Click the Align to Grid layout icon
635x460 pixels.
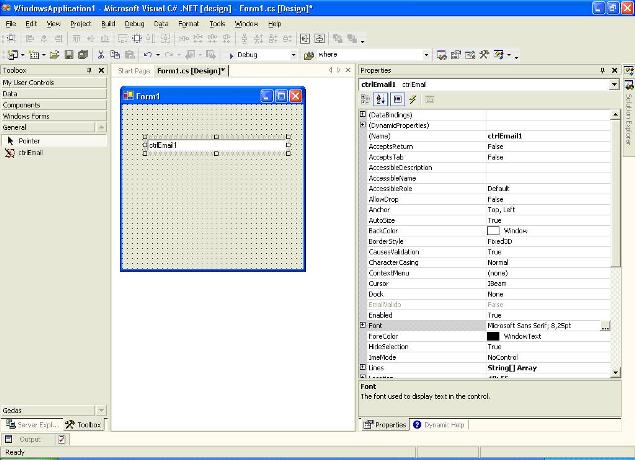[11, 39]
